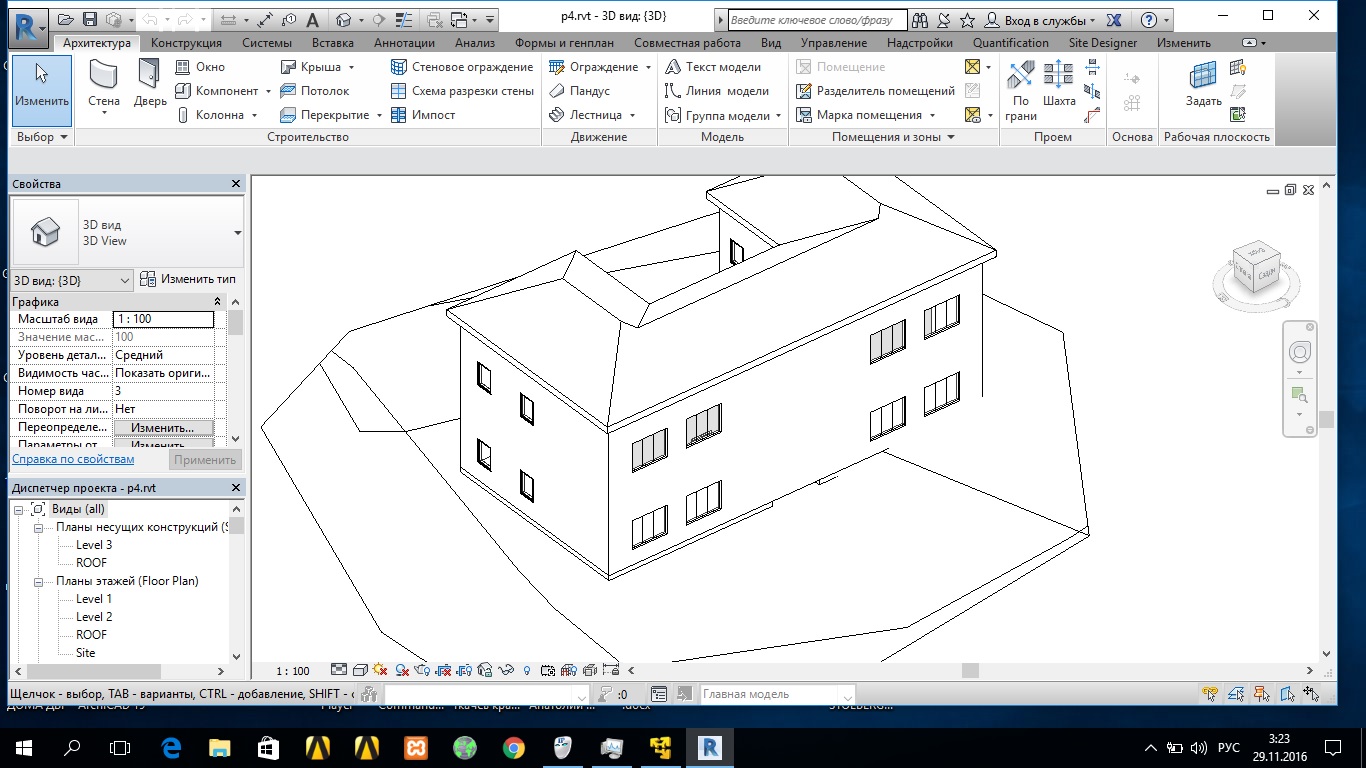
Task: Expand the Лестница (Stair) dropdown
Action: point(632,115)
